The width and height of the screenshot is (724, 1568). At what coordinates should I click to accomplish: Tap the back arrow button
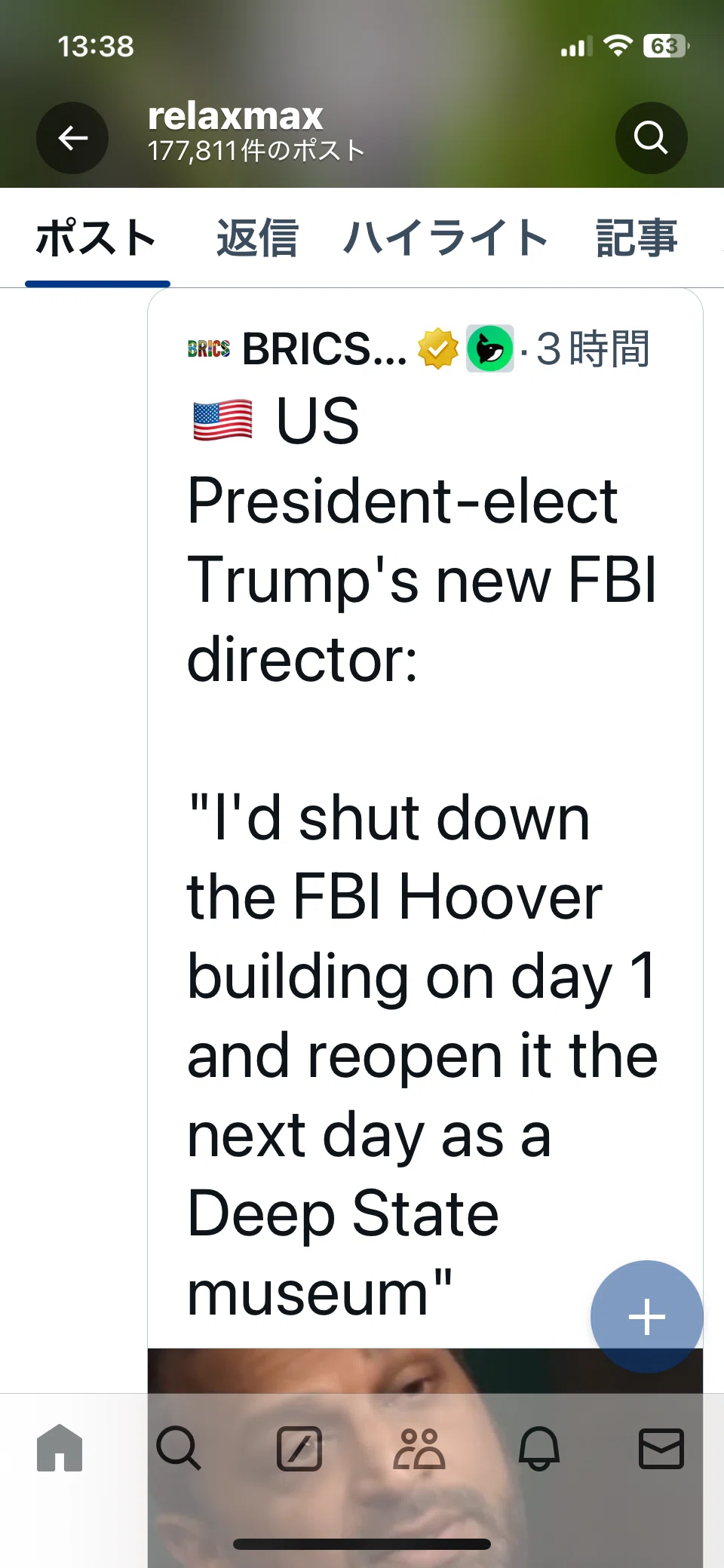[72, 138]
